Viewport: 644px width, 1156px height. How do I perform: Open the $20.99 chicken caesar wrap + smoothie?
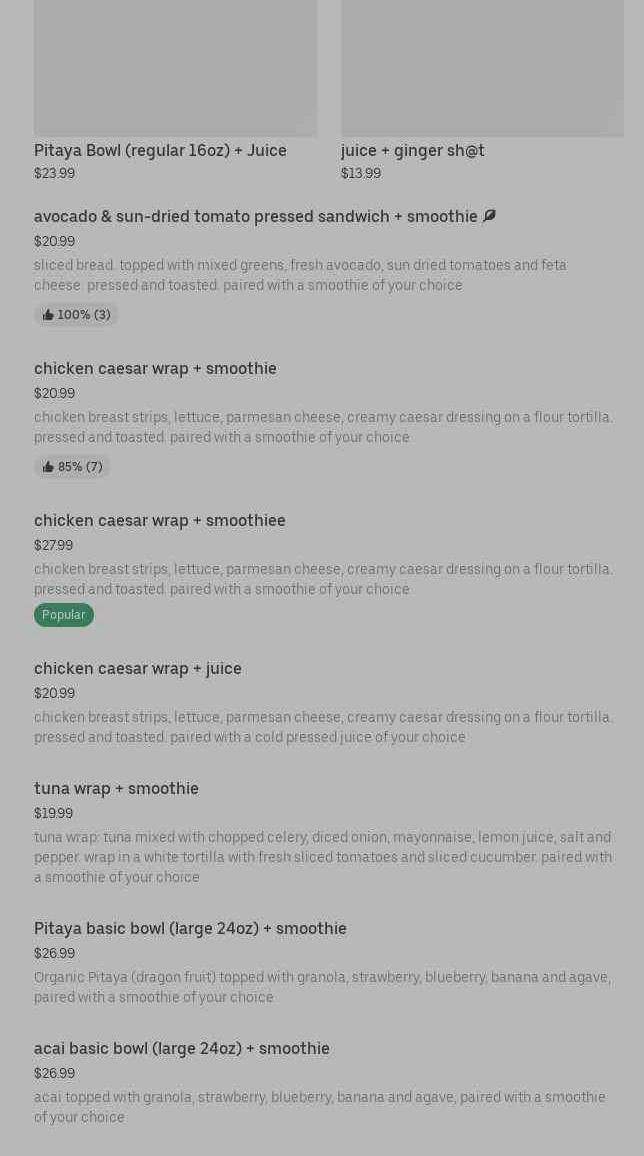pyautogui.click(x=155, y=368)
